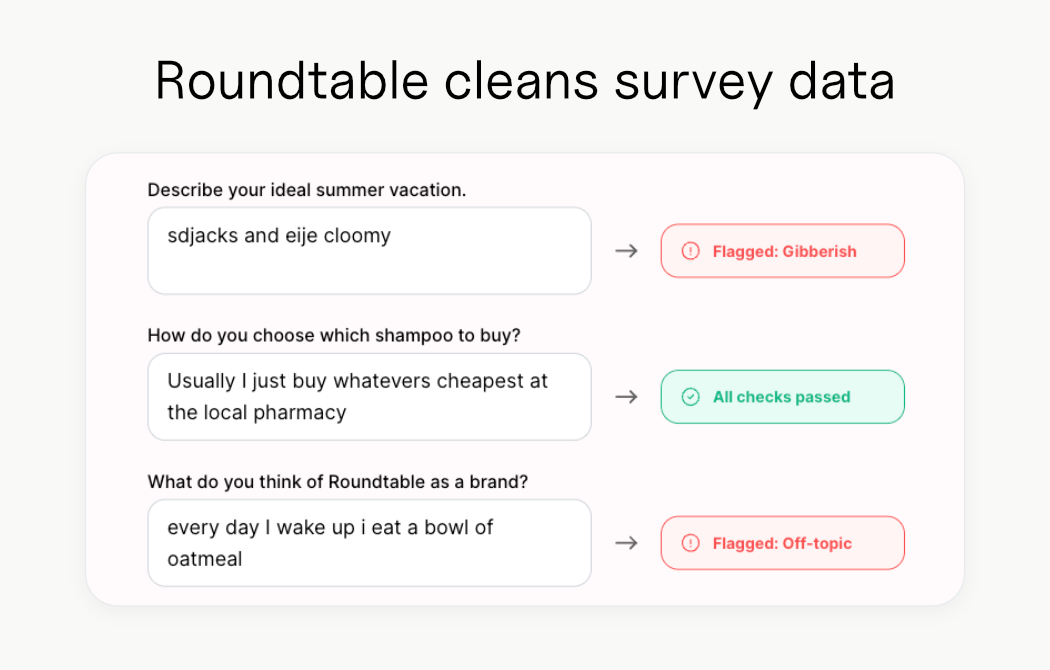Click the arrow after the oatmeal answer
This screenshot has height=670, width=1050.
pyautogui.click(x=627, y=543)
